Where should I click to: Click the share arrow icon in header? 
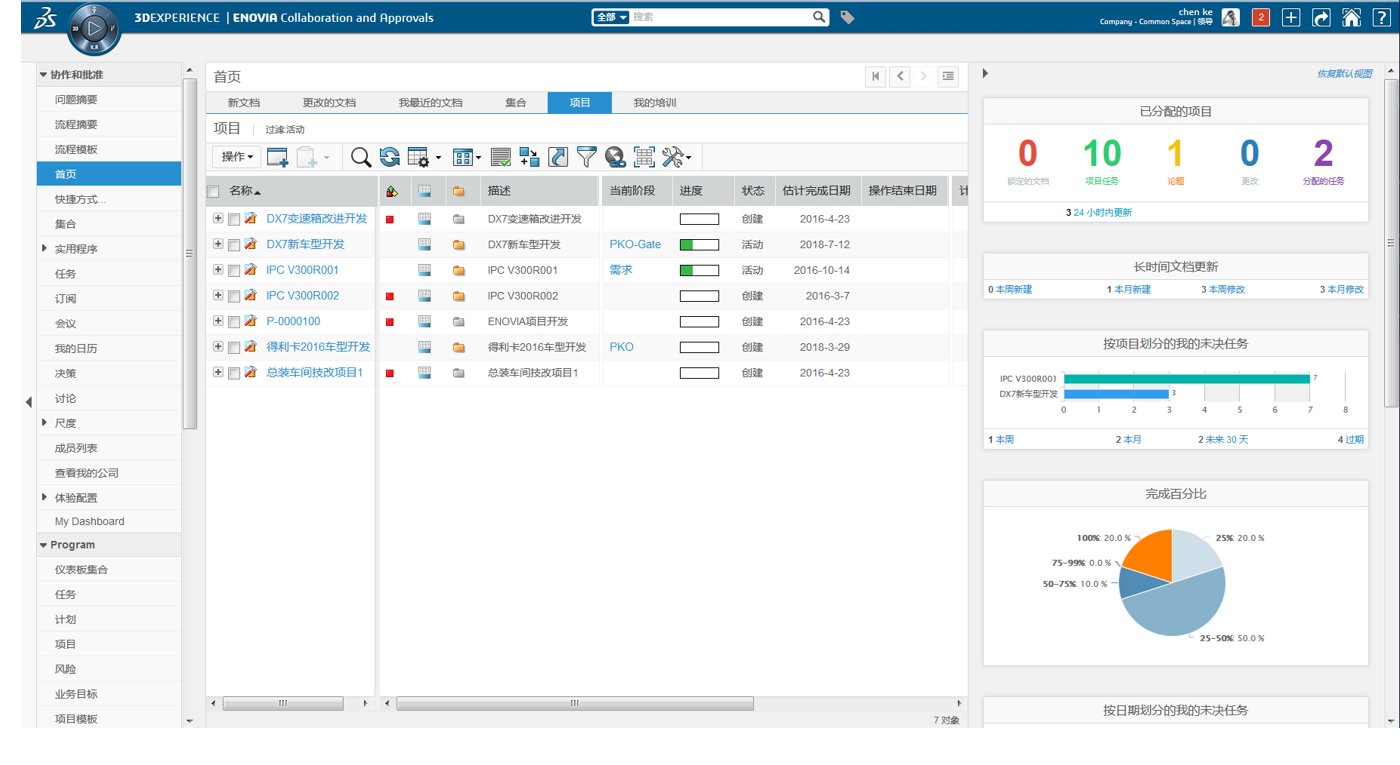click(x=1321, y=17)
